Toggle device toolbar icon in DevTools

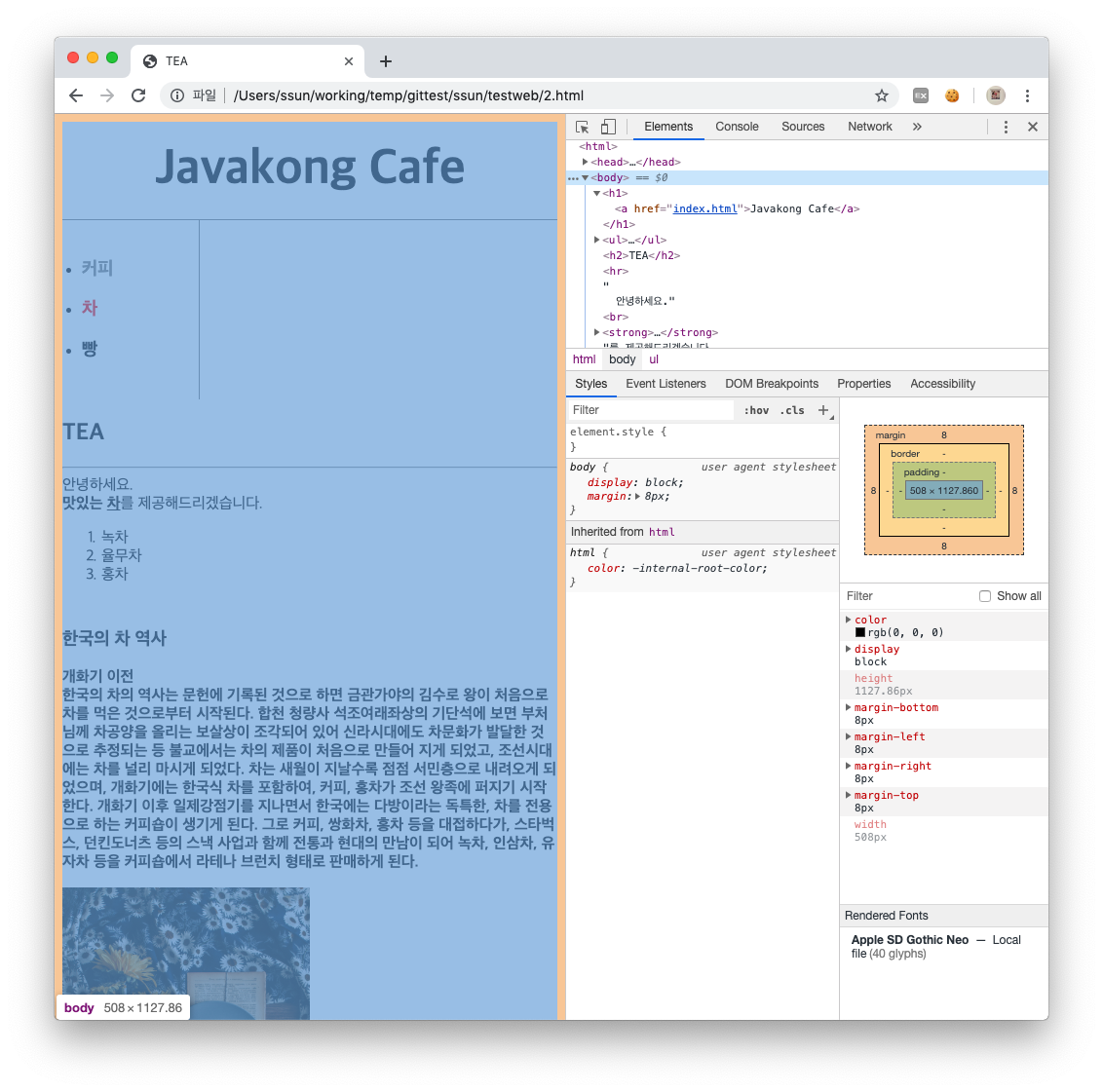click(x=608, y=127)
